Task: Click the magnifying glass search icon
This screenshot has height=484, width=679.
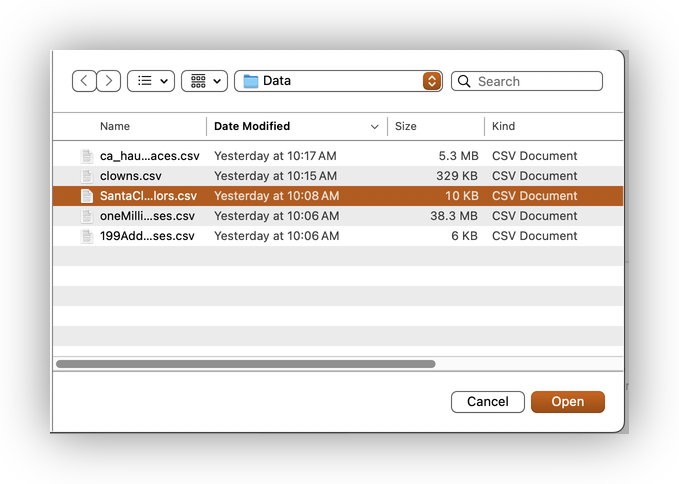Action: pos(465,82)
